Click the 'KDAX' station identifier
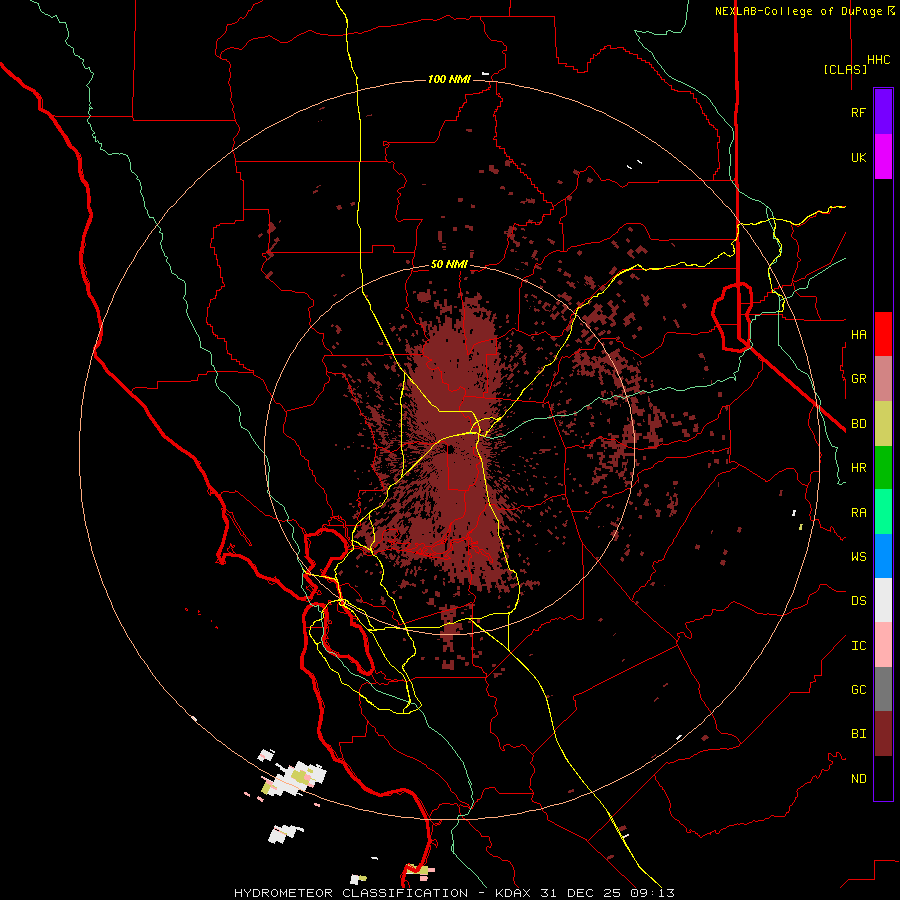The image size is (900, 900). [x=513, y=893]
